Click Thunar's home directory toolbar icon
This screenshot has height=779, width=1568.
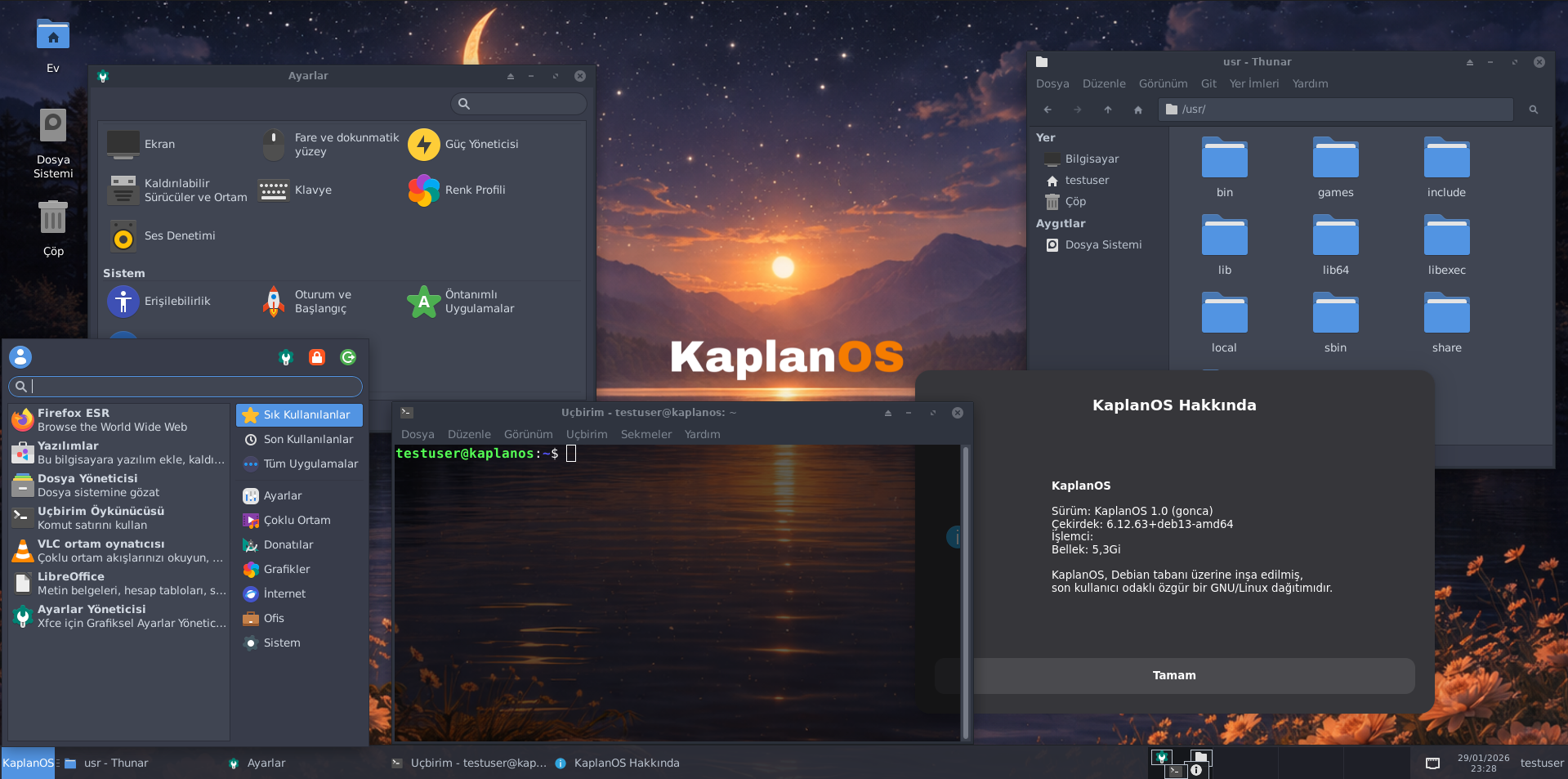click(x=1137, y=110)
